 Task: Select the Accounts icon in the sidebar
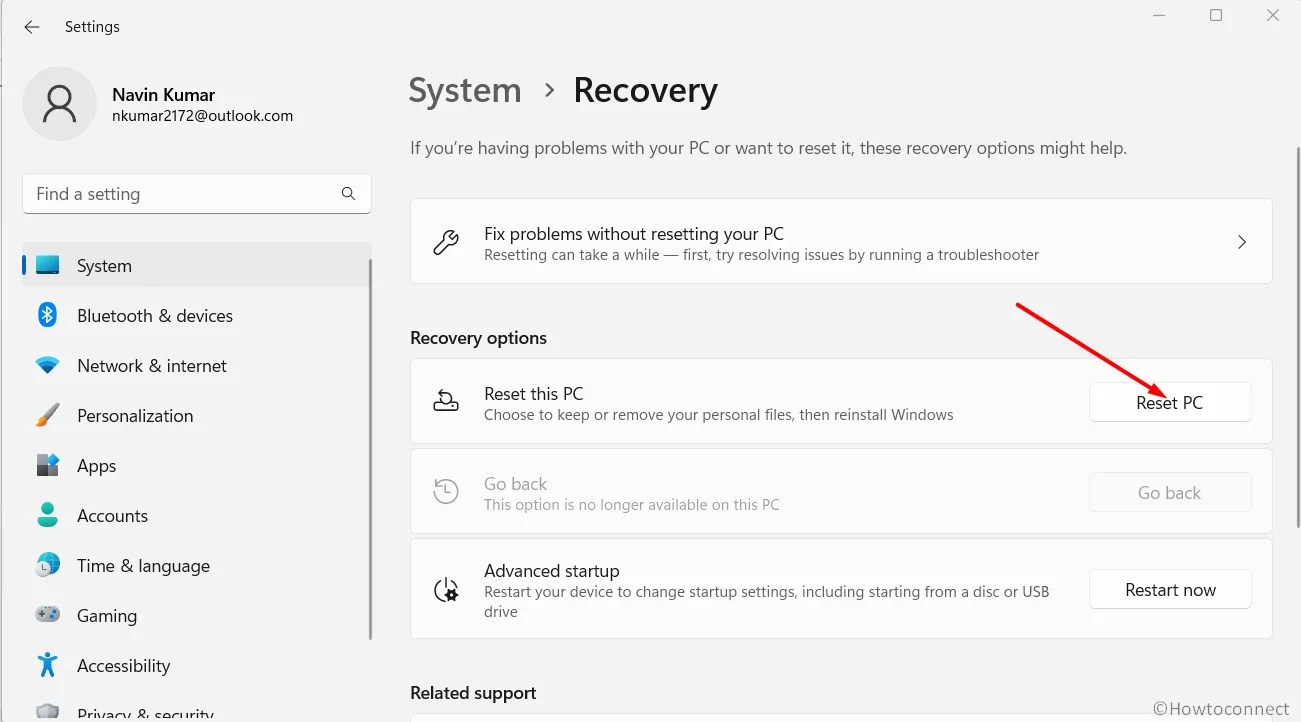coord(48,515)
